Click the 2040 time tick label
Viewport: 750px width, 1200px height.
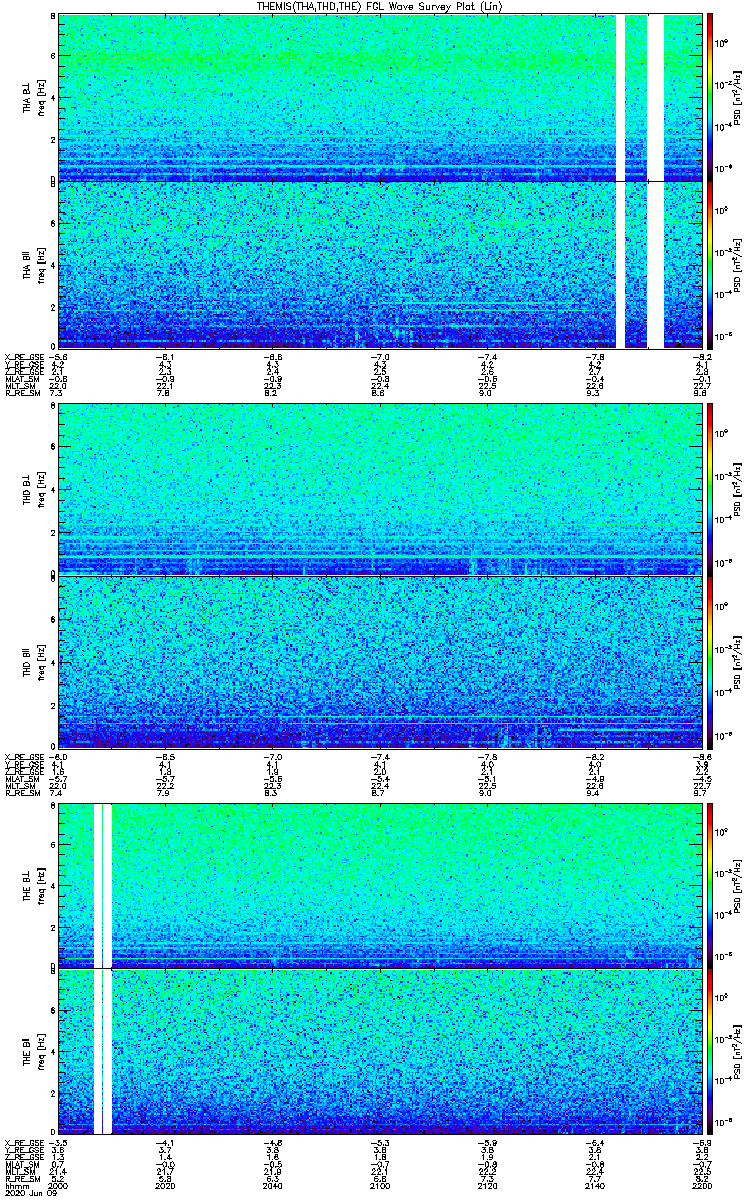273,1185
